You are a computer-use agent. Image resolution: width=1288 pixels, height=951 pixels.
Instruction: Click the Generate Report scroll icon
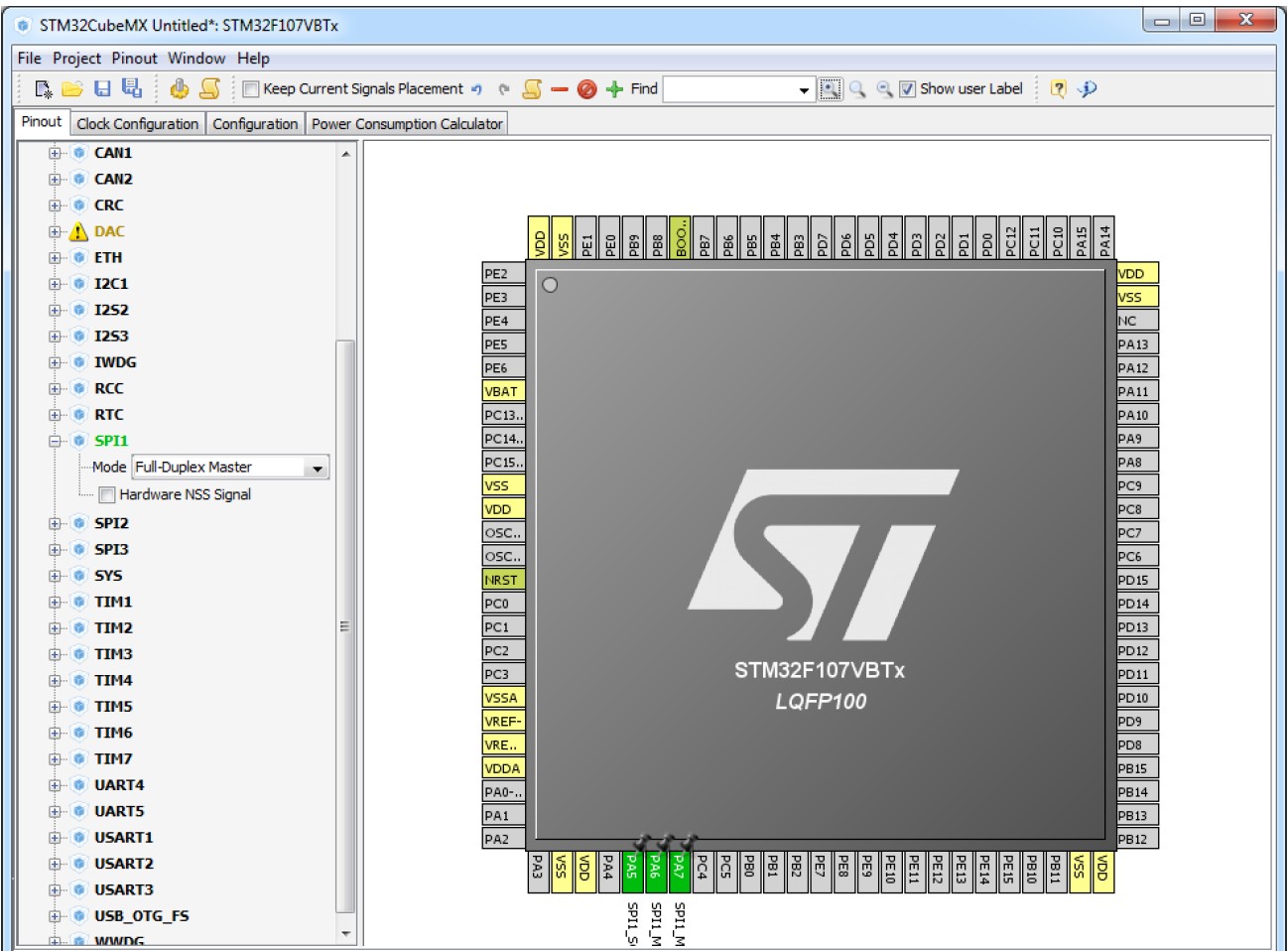209,89
